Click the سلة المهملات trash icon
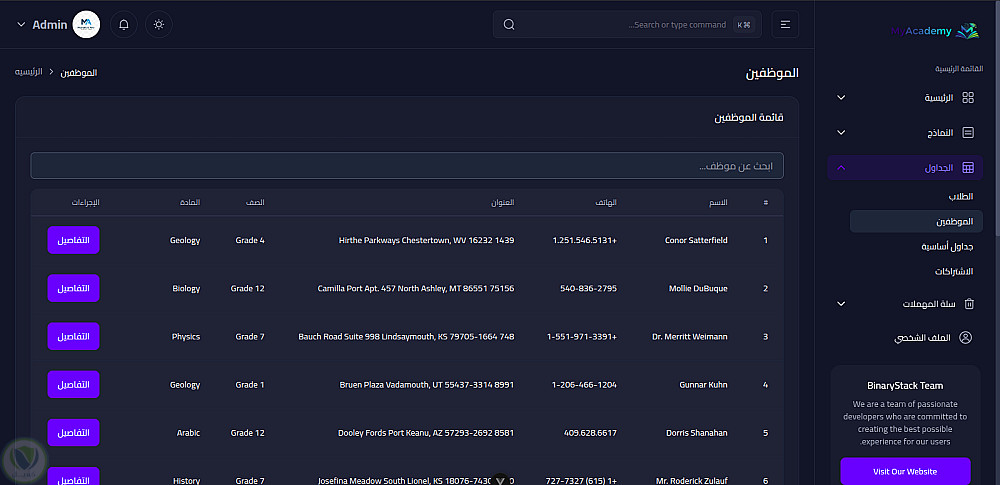This screenshot has height=485, width=1000. (x=969, y=304)
